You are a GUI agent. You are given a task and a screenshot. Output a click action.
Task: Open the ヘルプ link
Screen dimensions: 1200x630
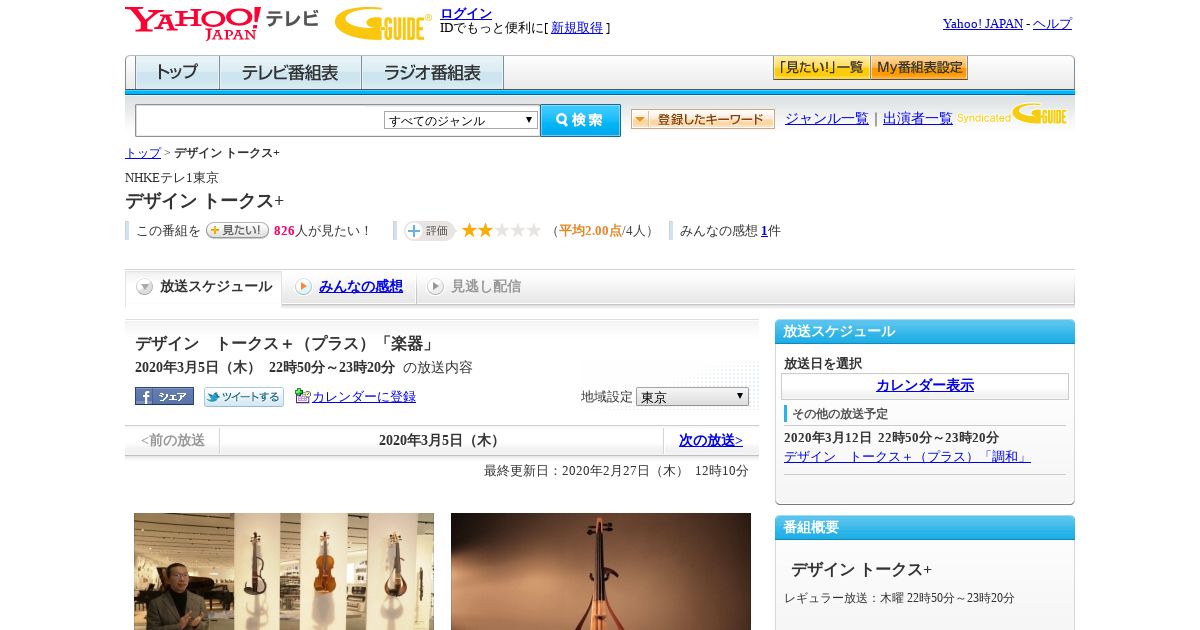[x=1052, y=23]
